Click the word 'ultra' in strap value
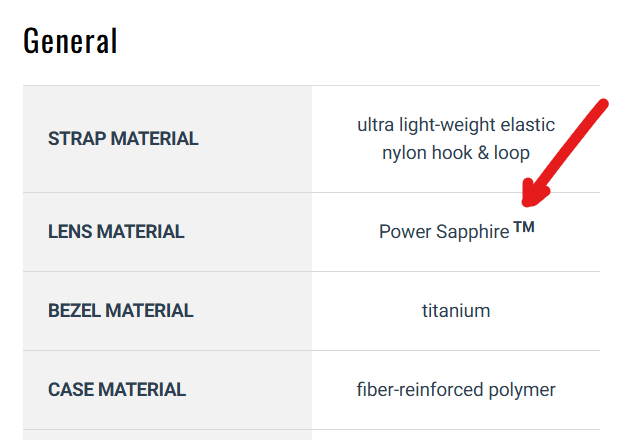Image resolution: width=639 pixels, height=440 pixels. (x=377, y=125)
